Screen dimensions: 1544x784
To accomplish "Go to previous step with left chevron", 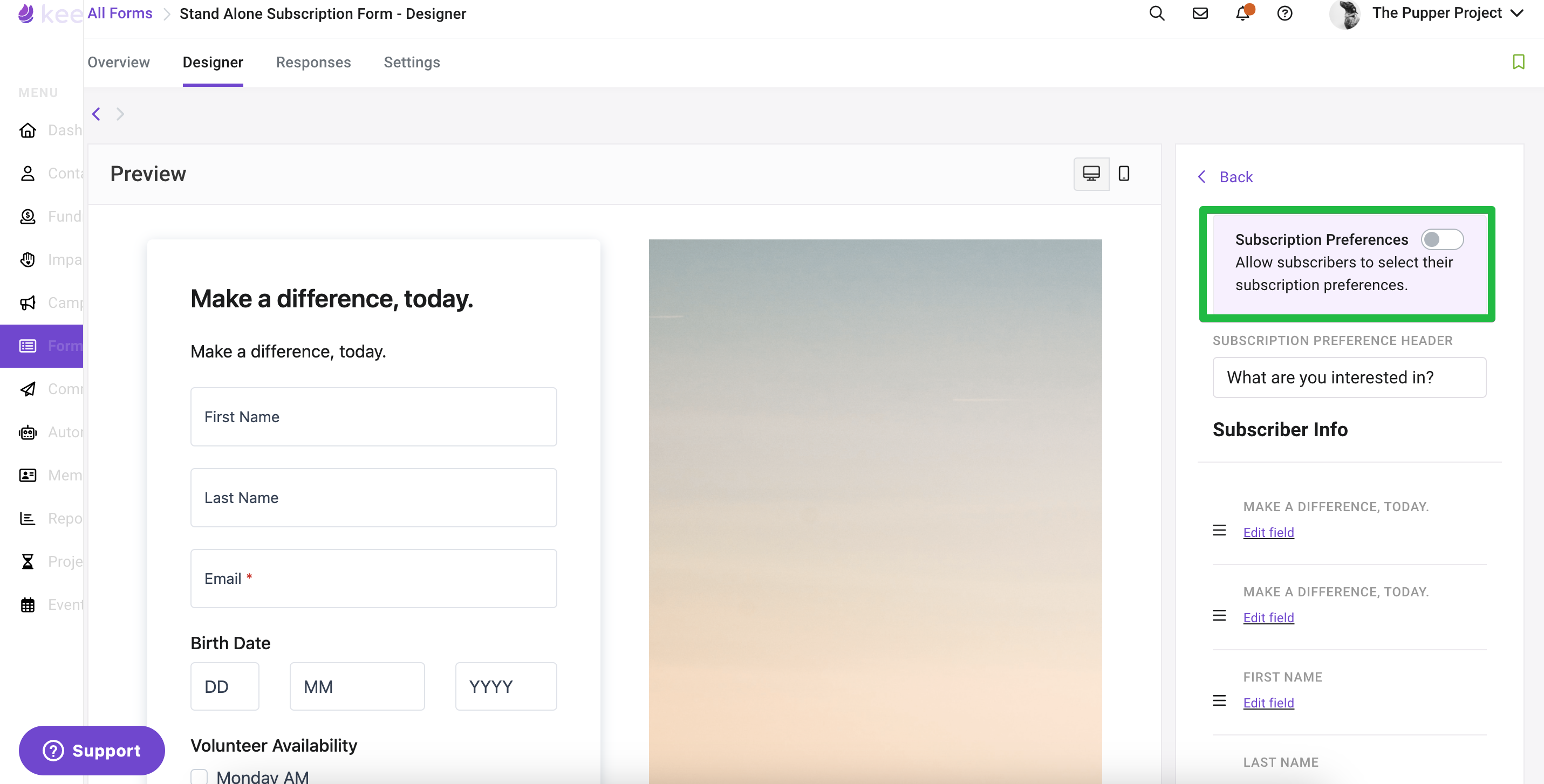I will pyautogui.click(x=96, y=114).
